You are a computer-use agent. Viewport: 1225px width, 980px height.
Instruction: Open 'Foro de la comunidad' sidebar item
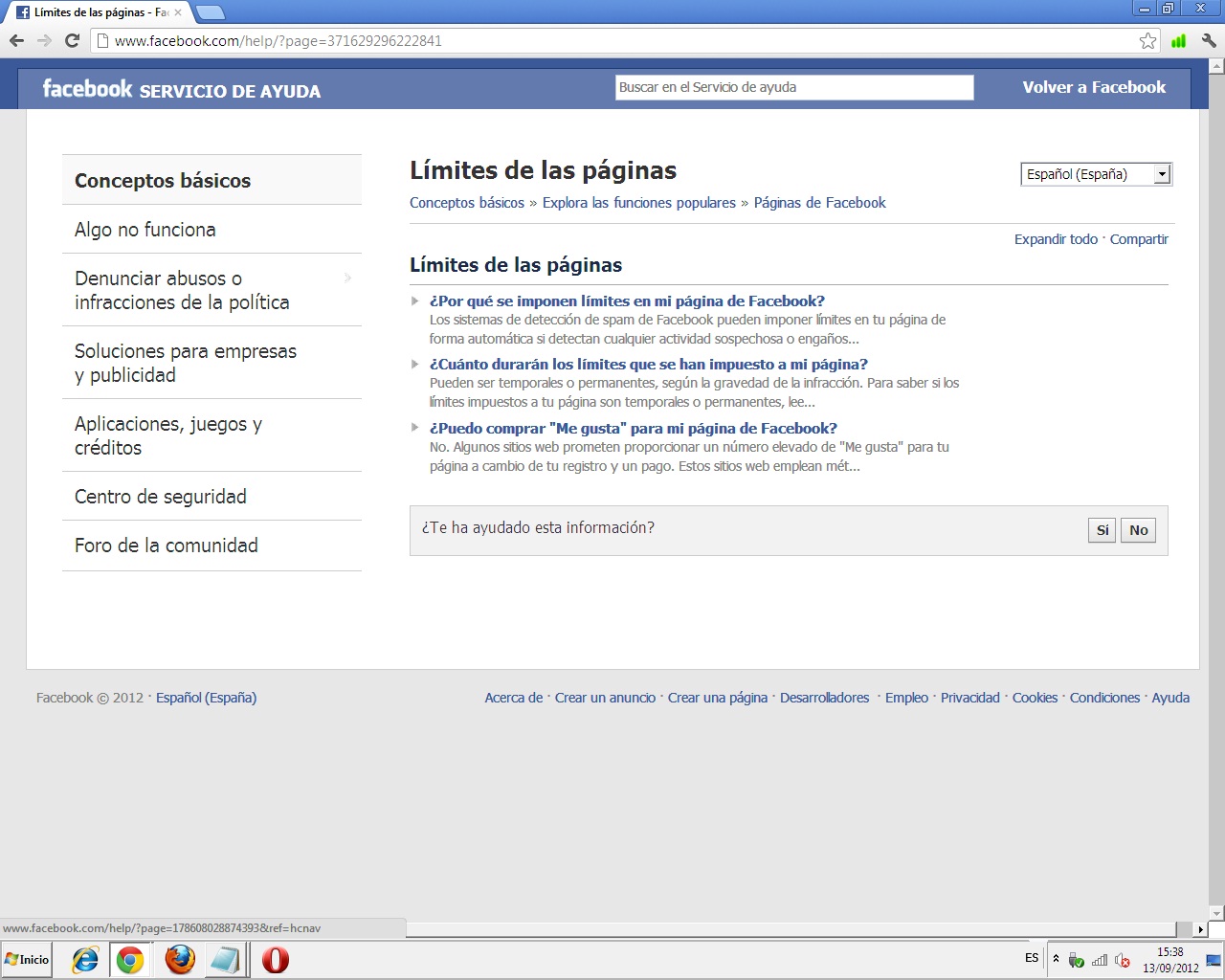point(212,546)
